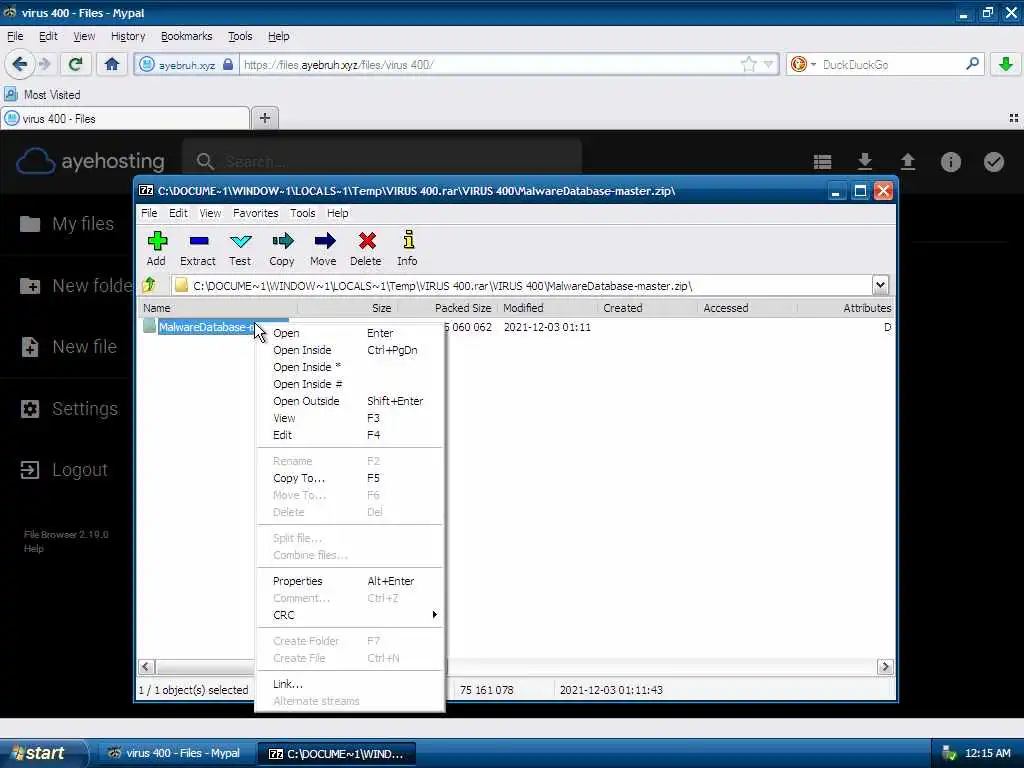The width and height of the screenshot is (1024, 768).
Task: Choose Copy To... in context menu
Action: [349, 478]
